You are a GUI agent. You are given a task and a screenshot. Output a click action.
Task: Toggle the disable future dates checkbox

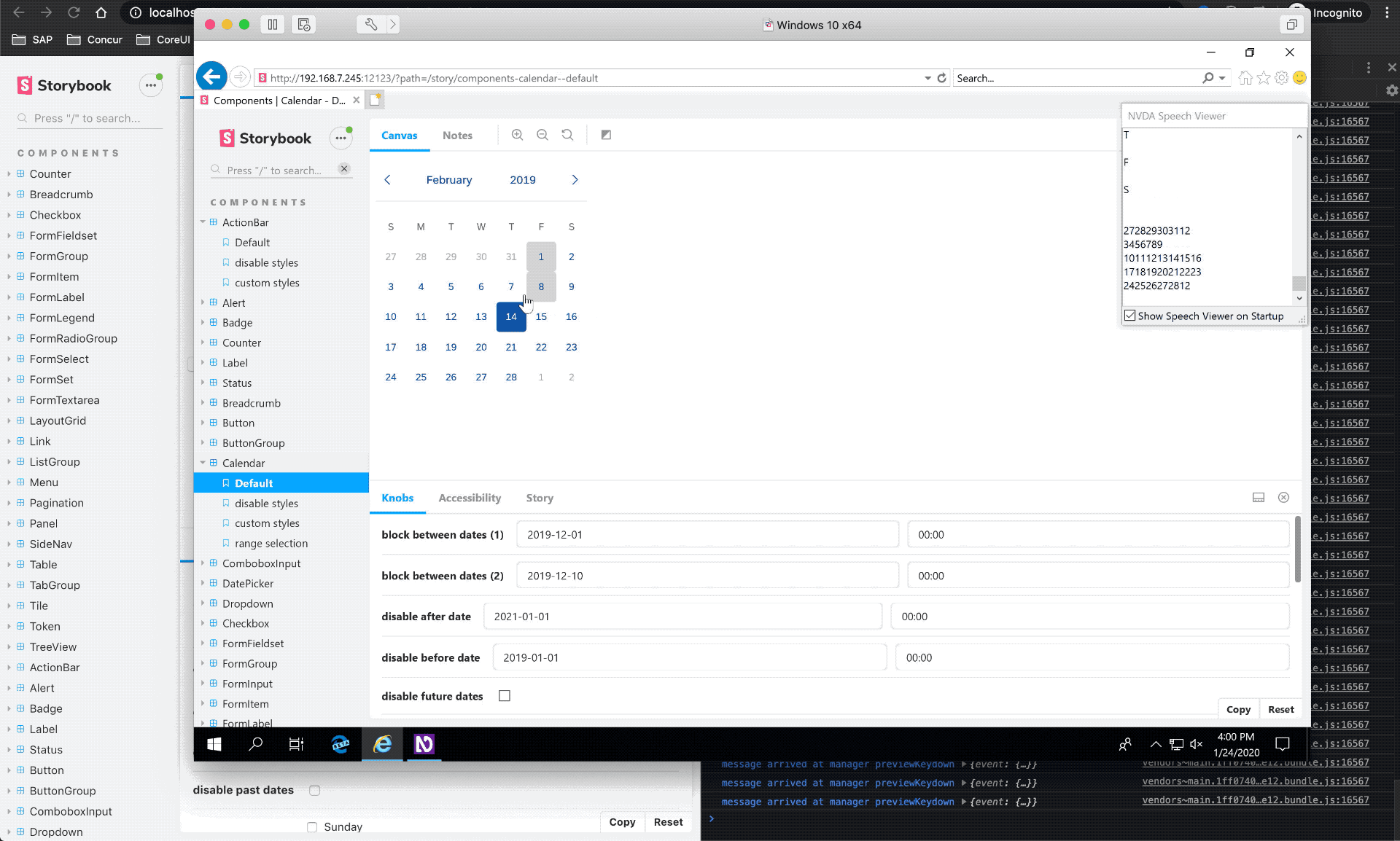pyautogui.click(x=505, y=696)
